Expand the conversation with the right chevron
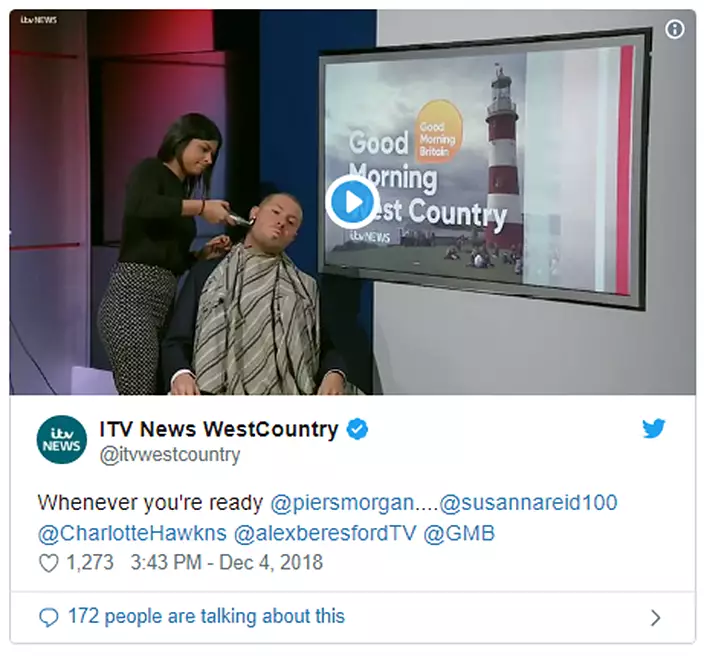 point(656,618)
